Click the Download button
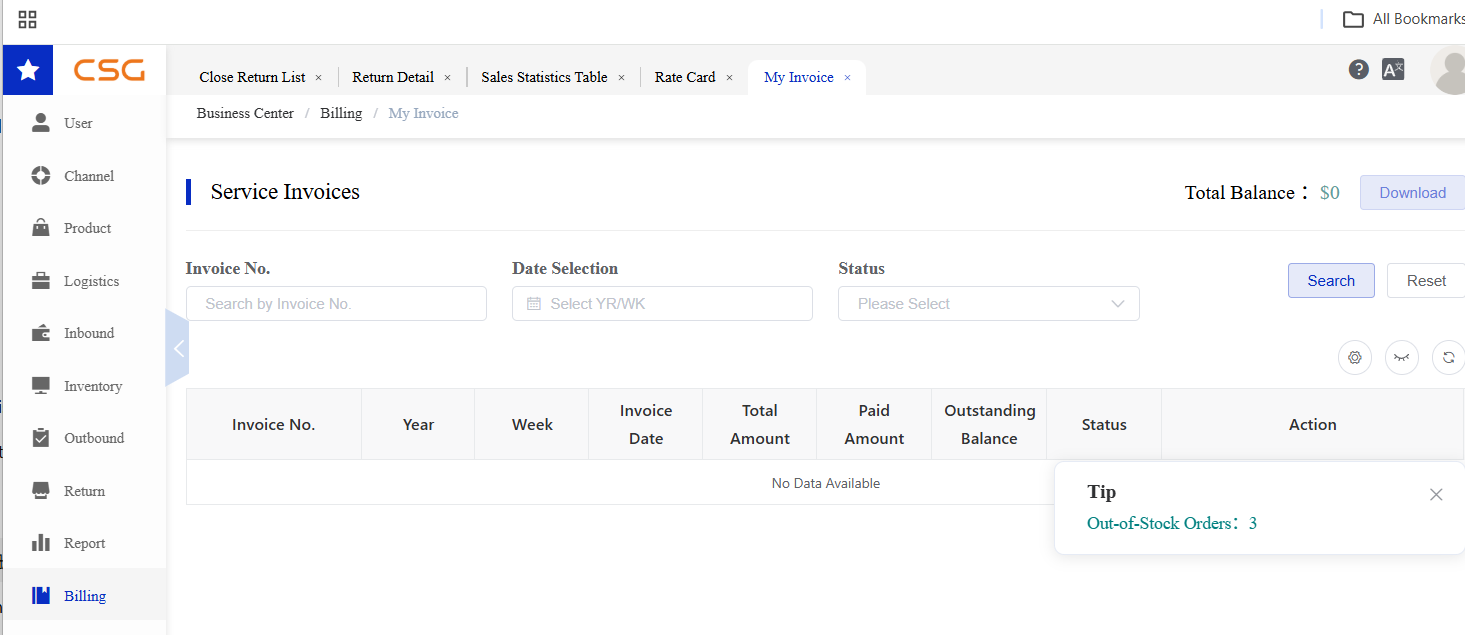1465x635 pixels. click(x=1412, y=193)
